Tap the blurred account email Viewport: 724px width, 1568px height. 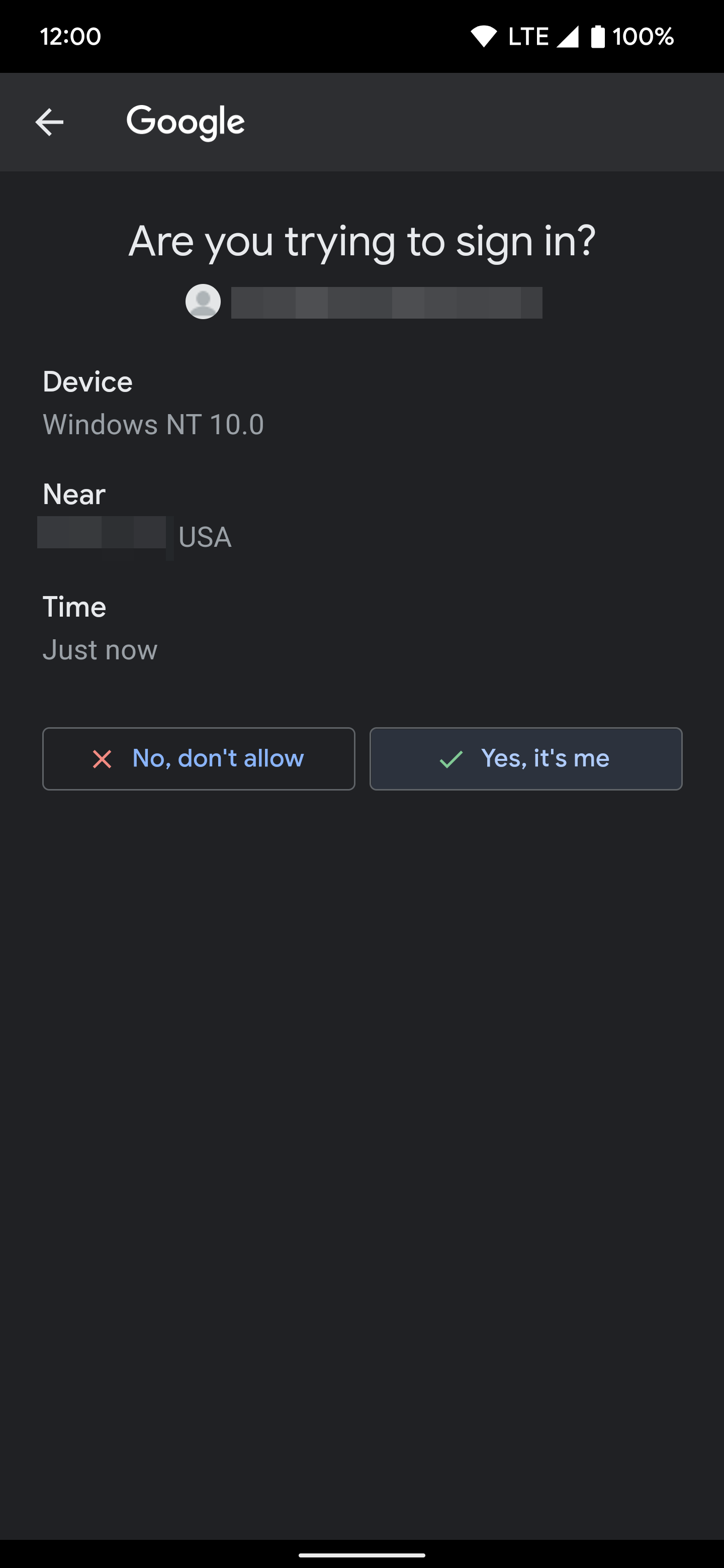pos(387,303)
